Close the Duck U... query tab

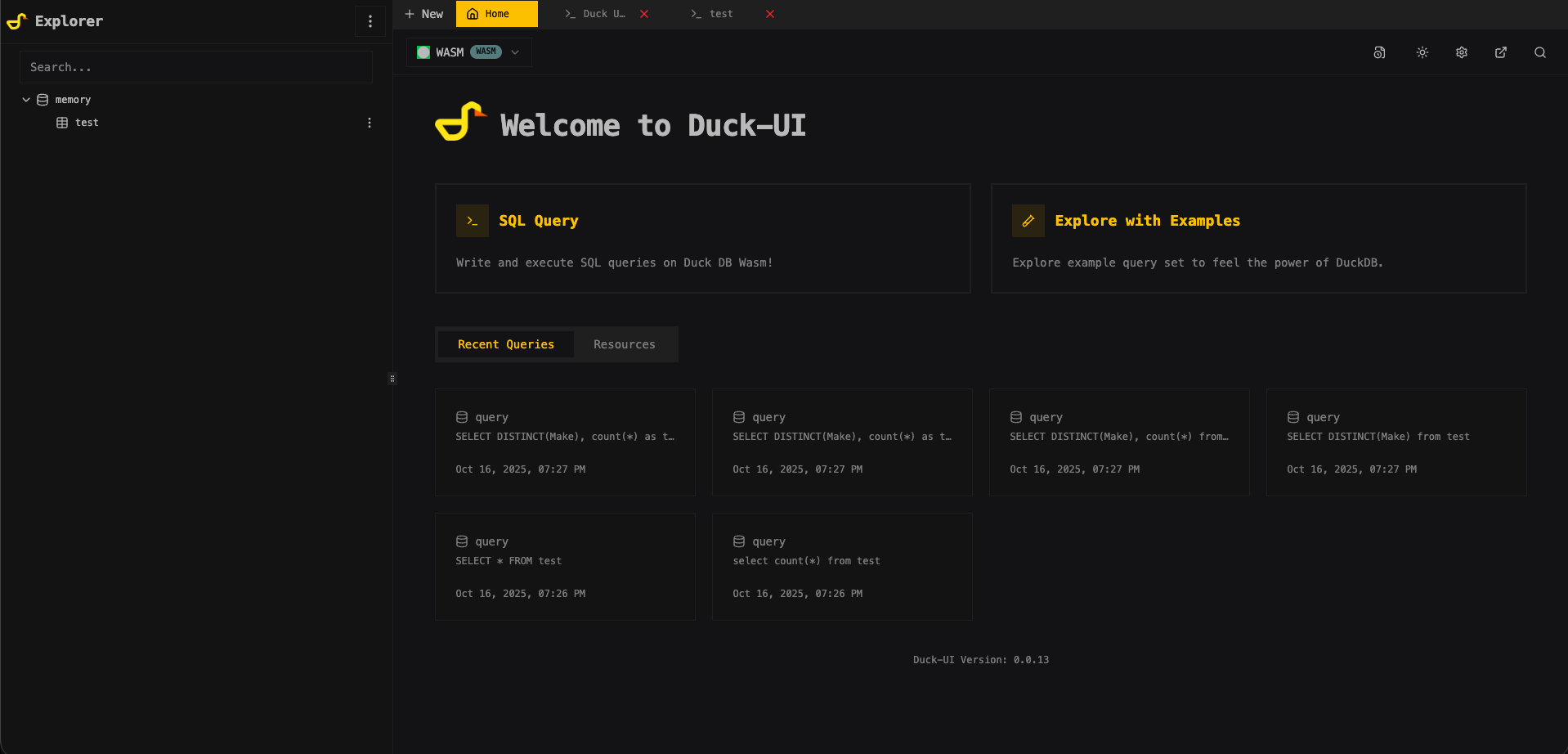(x=644, y=14)
